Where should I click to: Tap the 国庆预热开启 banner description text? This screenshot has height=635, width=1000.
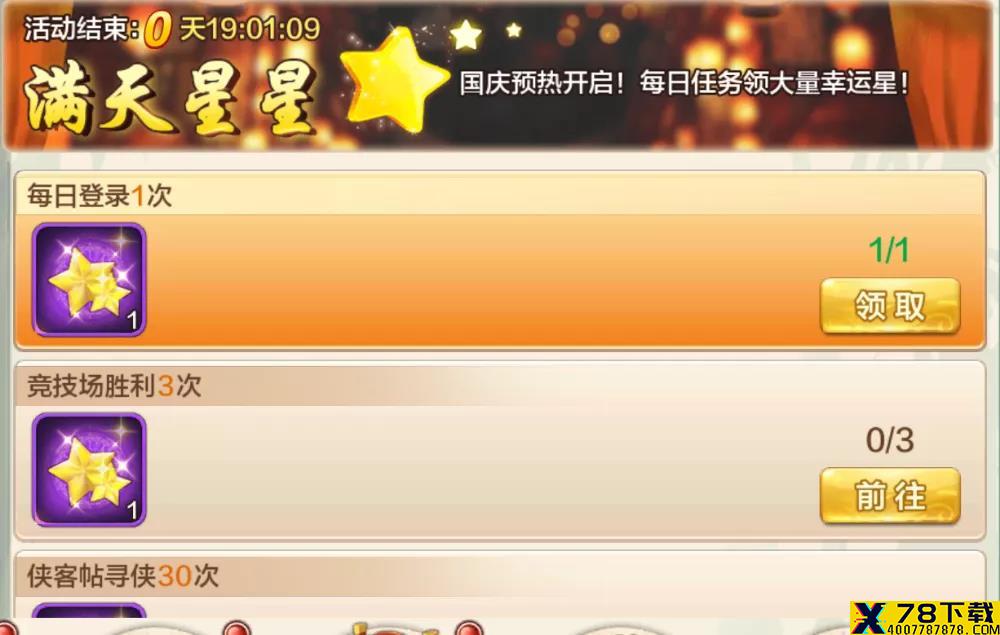pos(684,84)
